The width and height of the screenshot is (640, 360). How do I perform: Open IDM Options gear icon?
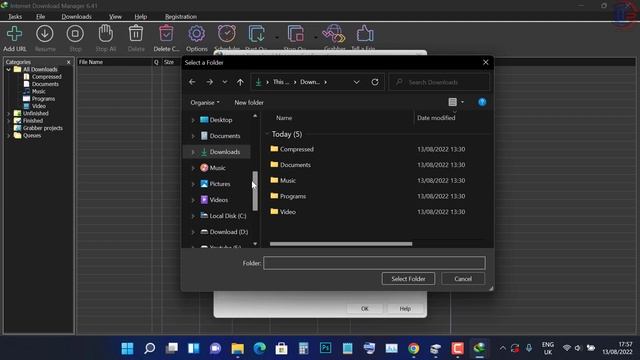(x=196, y=34)
